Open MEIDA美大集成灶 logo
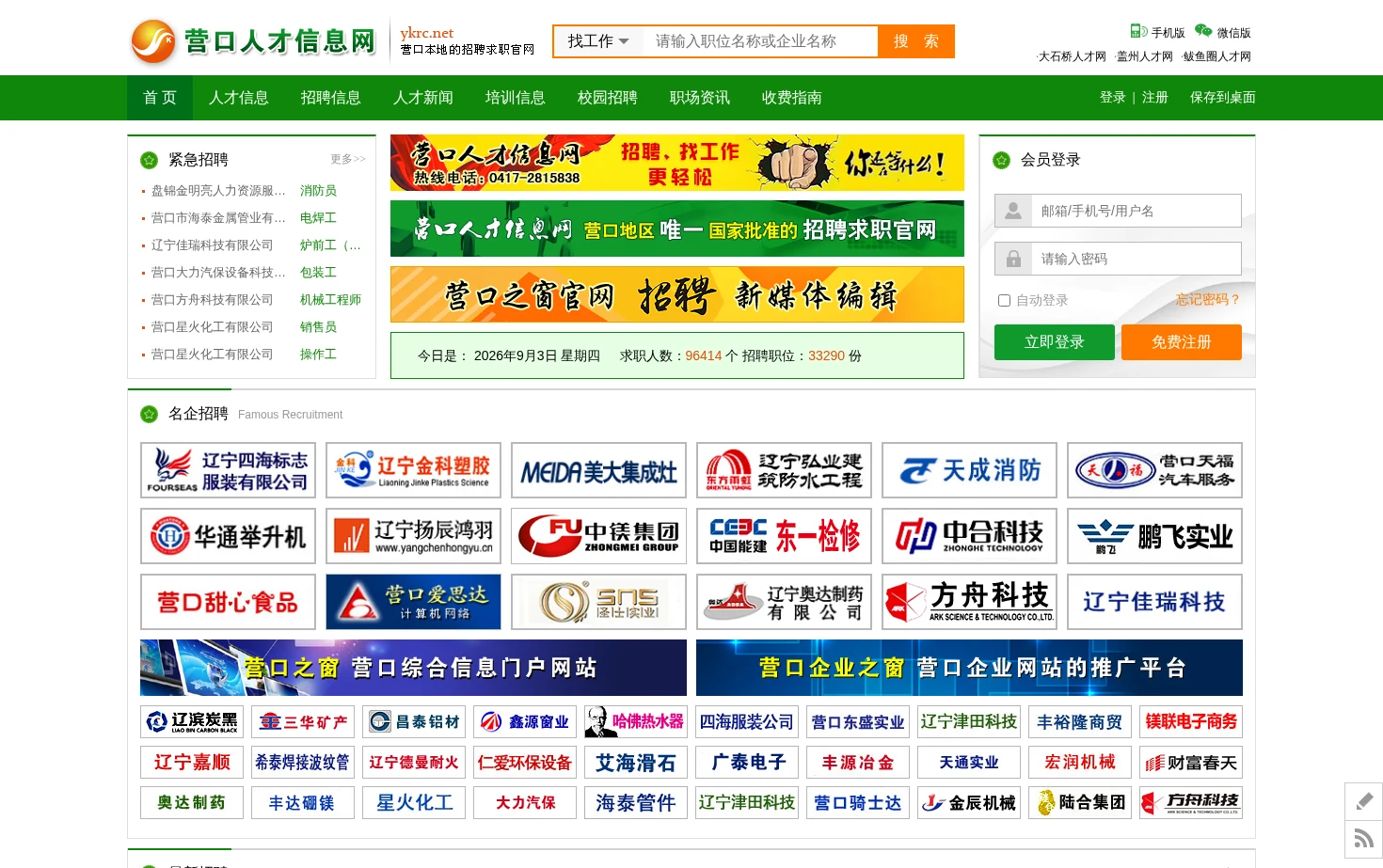1383x868 pixels. click(598, 470)
